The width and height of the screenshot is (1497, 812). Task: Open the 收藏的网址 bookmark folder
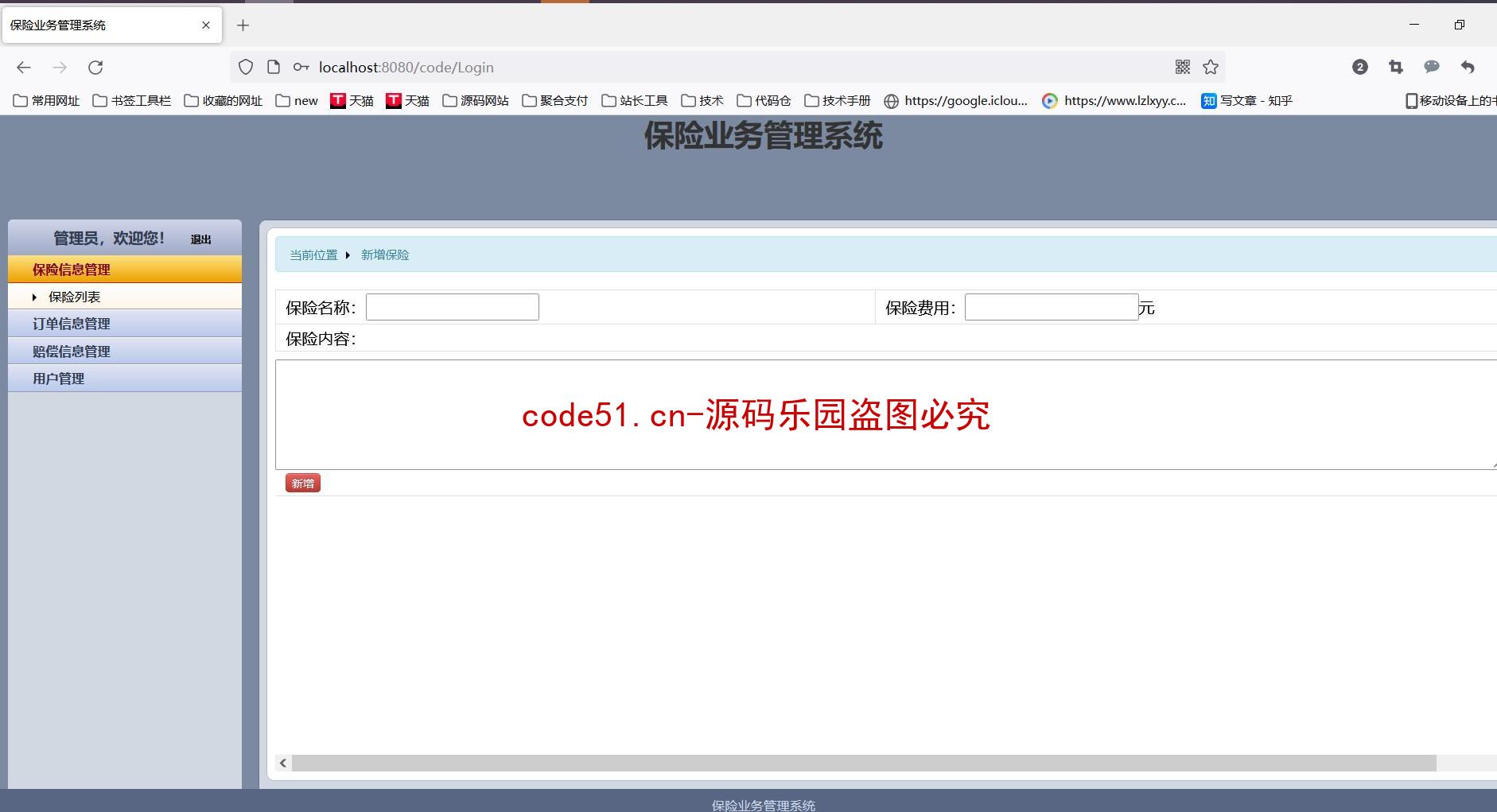(x=224, y=101)
